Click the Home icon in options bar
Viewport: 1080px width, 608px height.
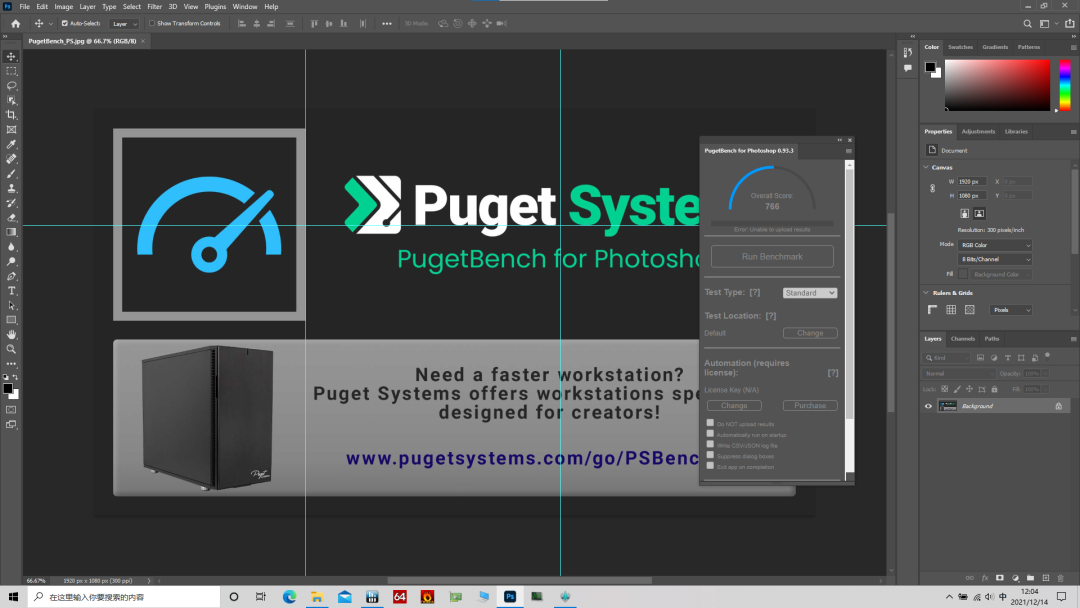click(x=15, y=23)
